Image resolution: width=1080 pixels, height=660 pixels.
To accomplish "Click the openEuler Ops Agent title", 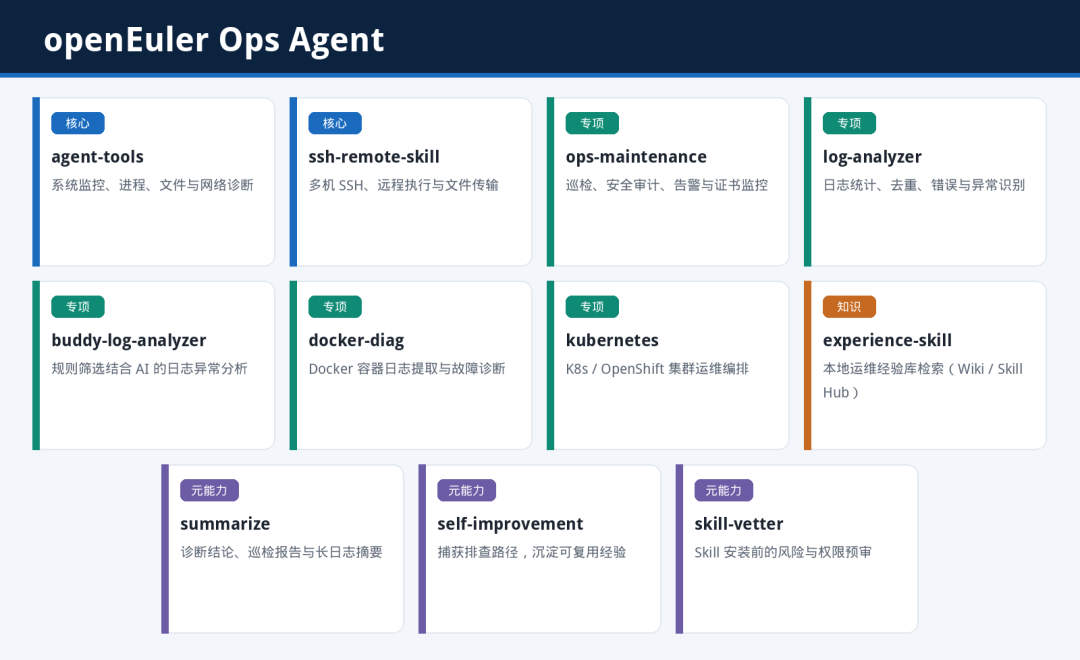I will click(x=214, y=40).
